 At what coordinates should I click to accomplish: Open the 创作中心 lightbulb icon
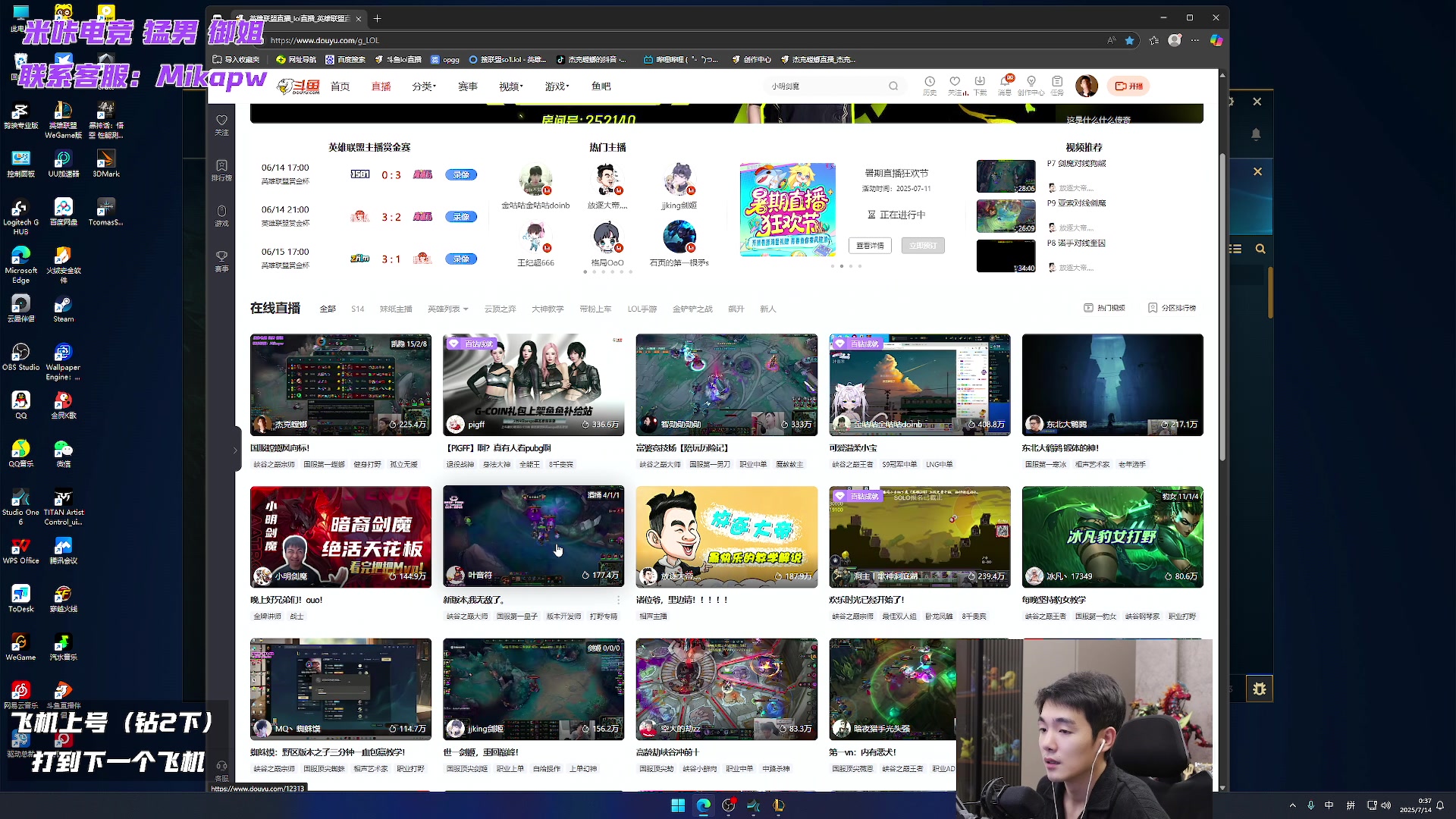point(1031,85)
